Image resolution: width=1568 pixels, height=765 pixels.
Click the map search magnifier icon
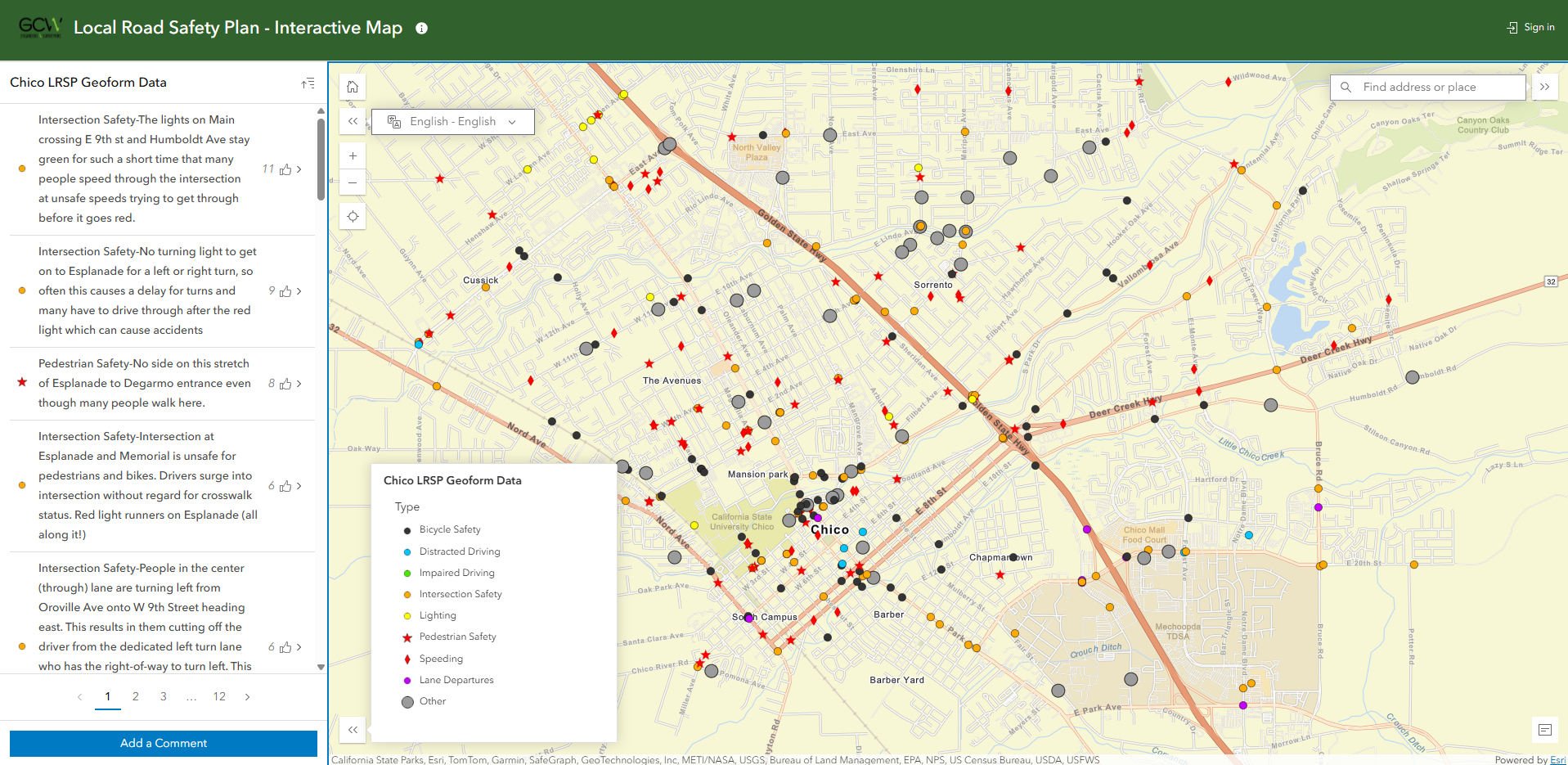1346,87
